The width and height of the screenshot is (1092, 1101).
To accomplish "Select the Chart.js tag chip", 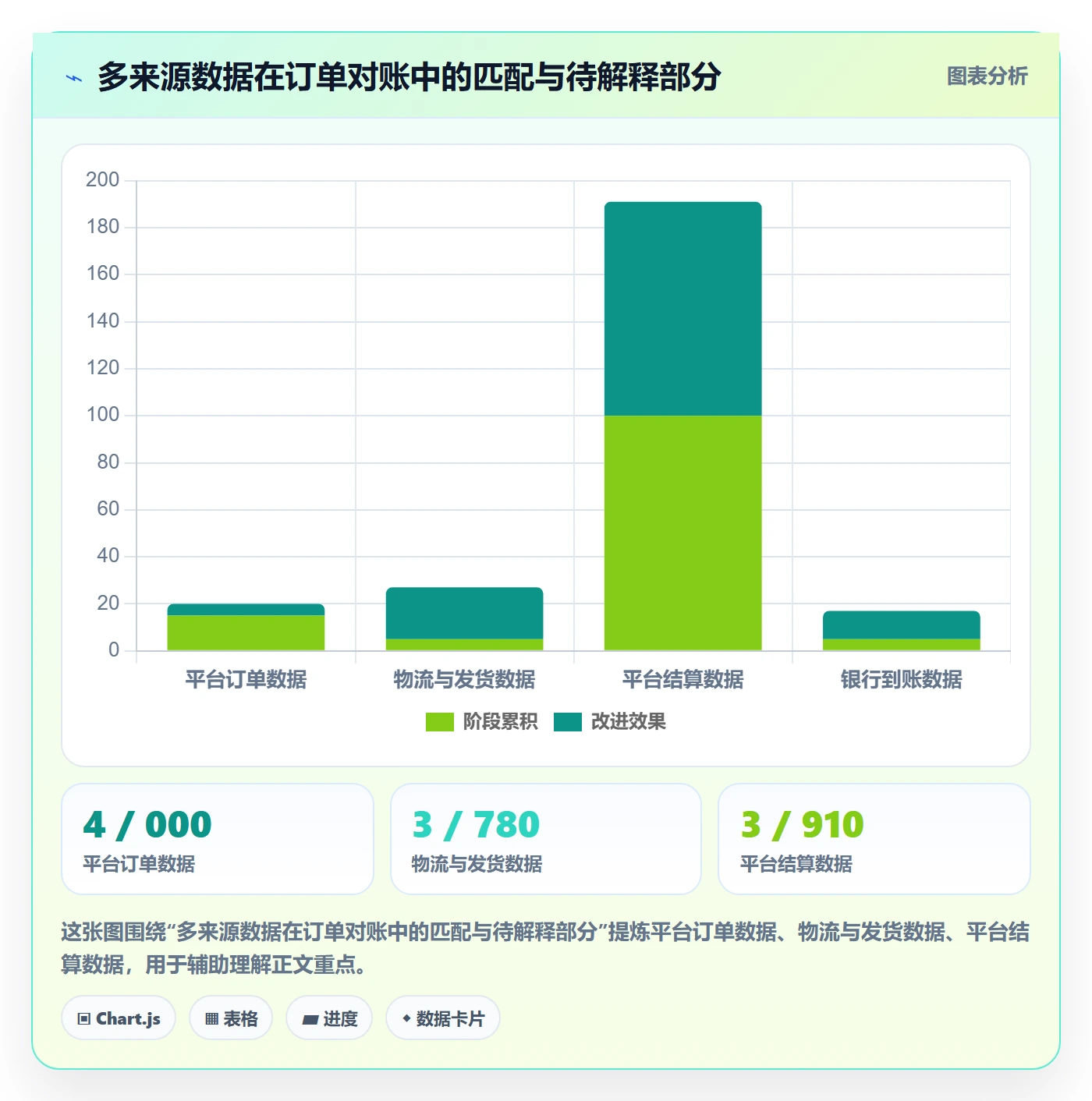I will click(119, 1018).
